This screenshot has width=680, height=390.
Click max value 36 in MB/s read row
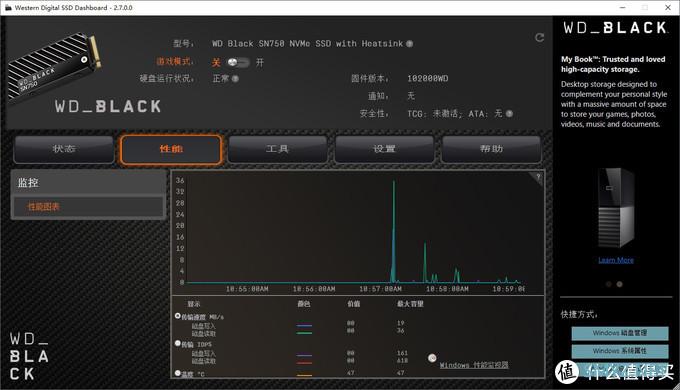(x=400, y=331)
